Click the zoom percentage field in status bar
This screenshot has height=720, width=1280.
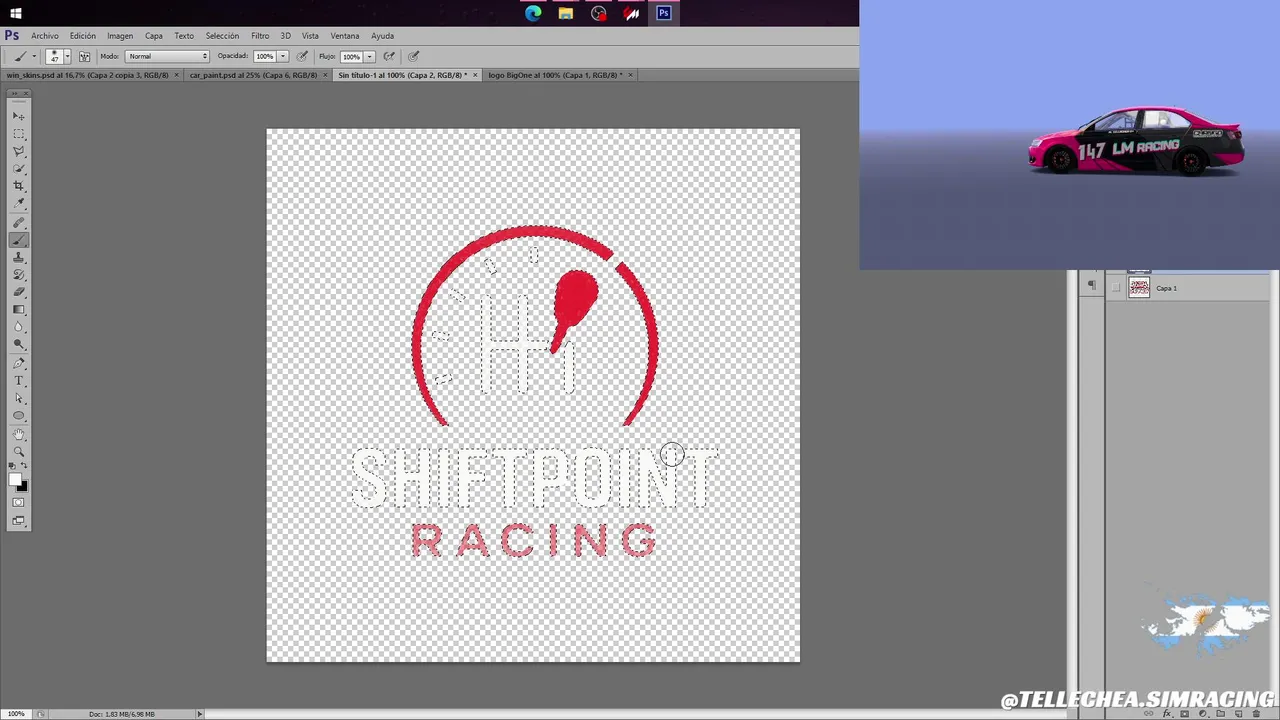[x=16, y=714]
